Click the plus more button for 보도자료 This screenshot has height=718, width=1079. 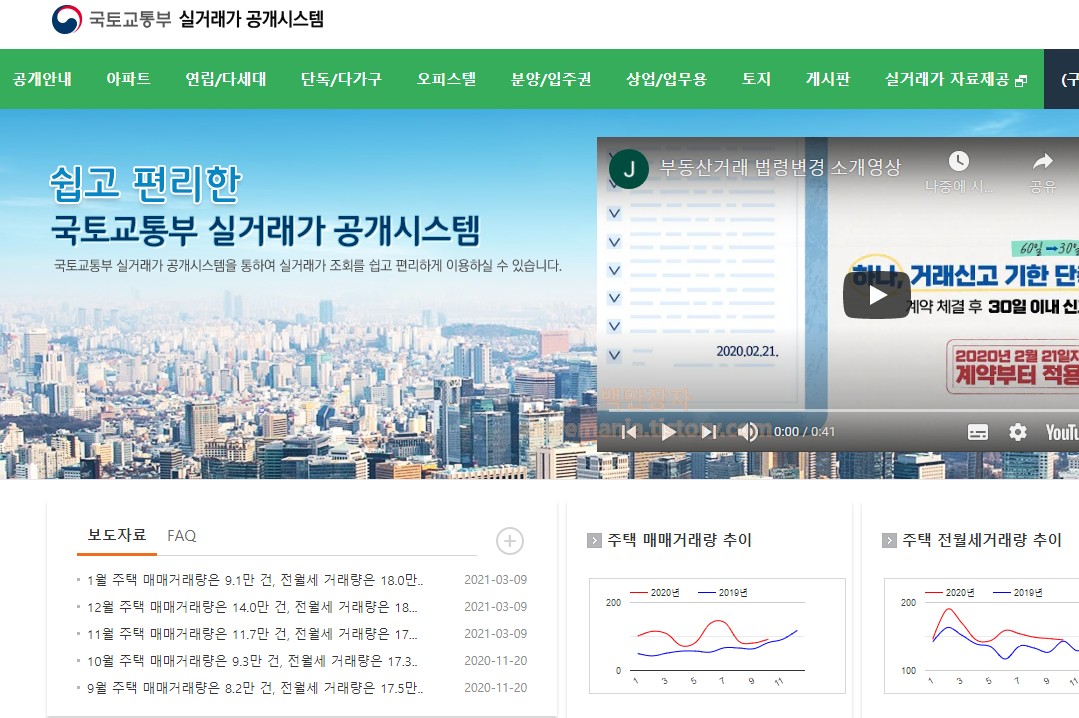(510, 541)
